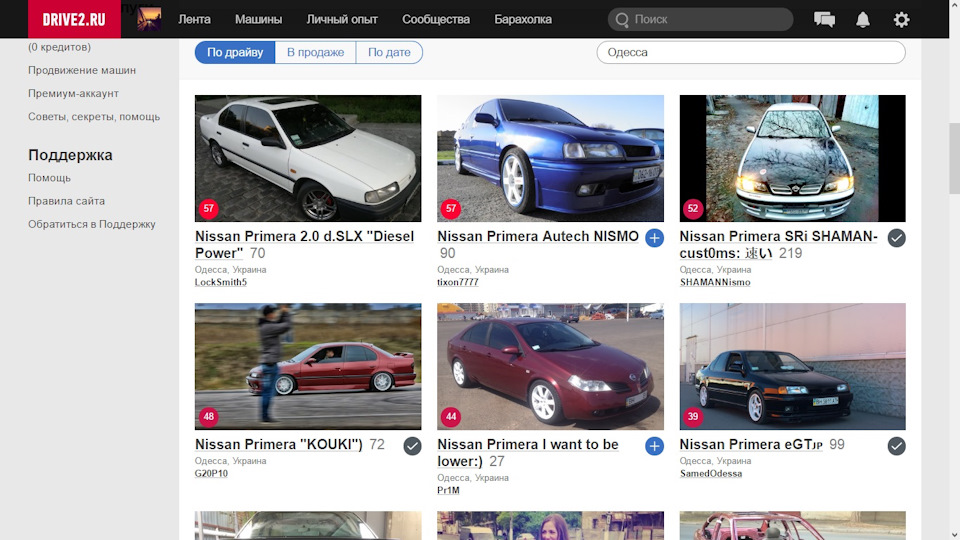Open the Nissan Primera Autech NISMO title link
The image size is (960, 540).
coord(538,236)
